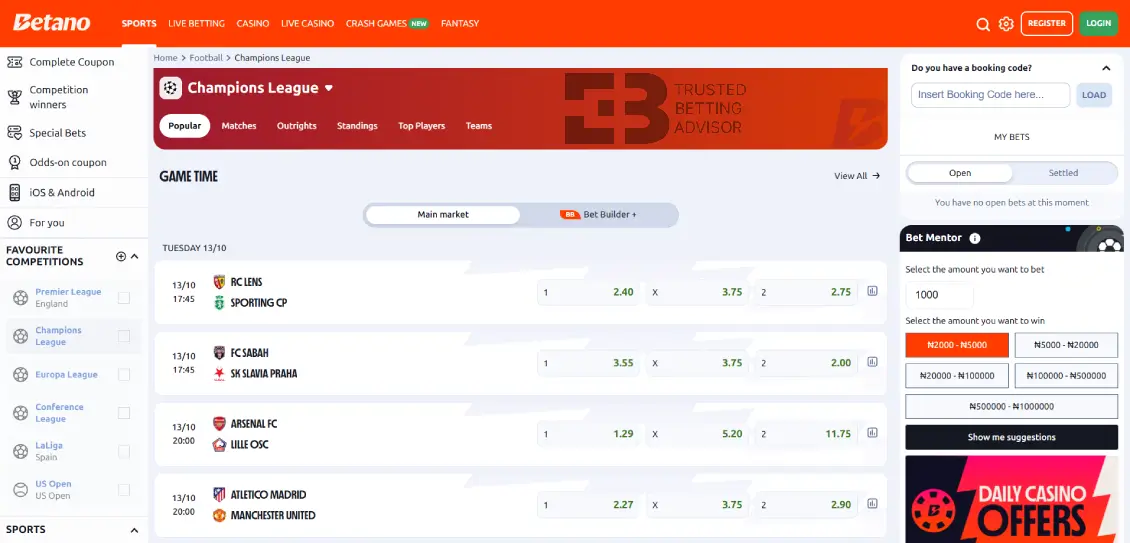Tick the LaLiga favourite checkbox
The width and height of the screenshot is (1130, 543).
[124, 451]
